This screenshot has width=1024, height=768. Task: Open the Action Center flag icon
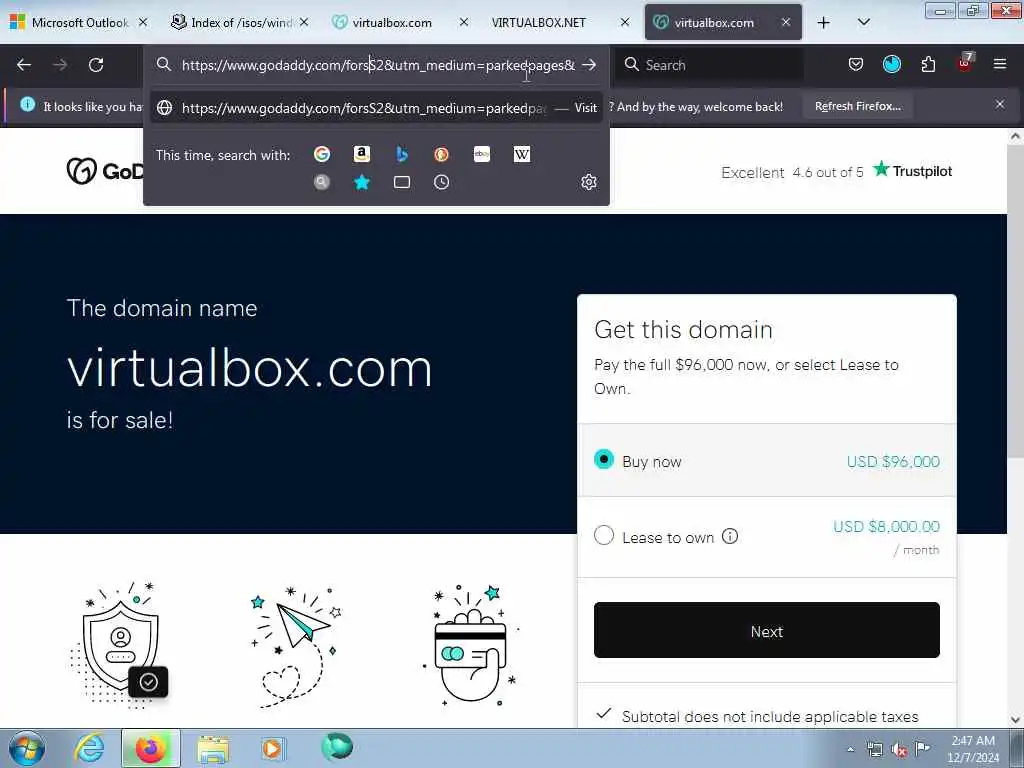(x=922, y=748)
